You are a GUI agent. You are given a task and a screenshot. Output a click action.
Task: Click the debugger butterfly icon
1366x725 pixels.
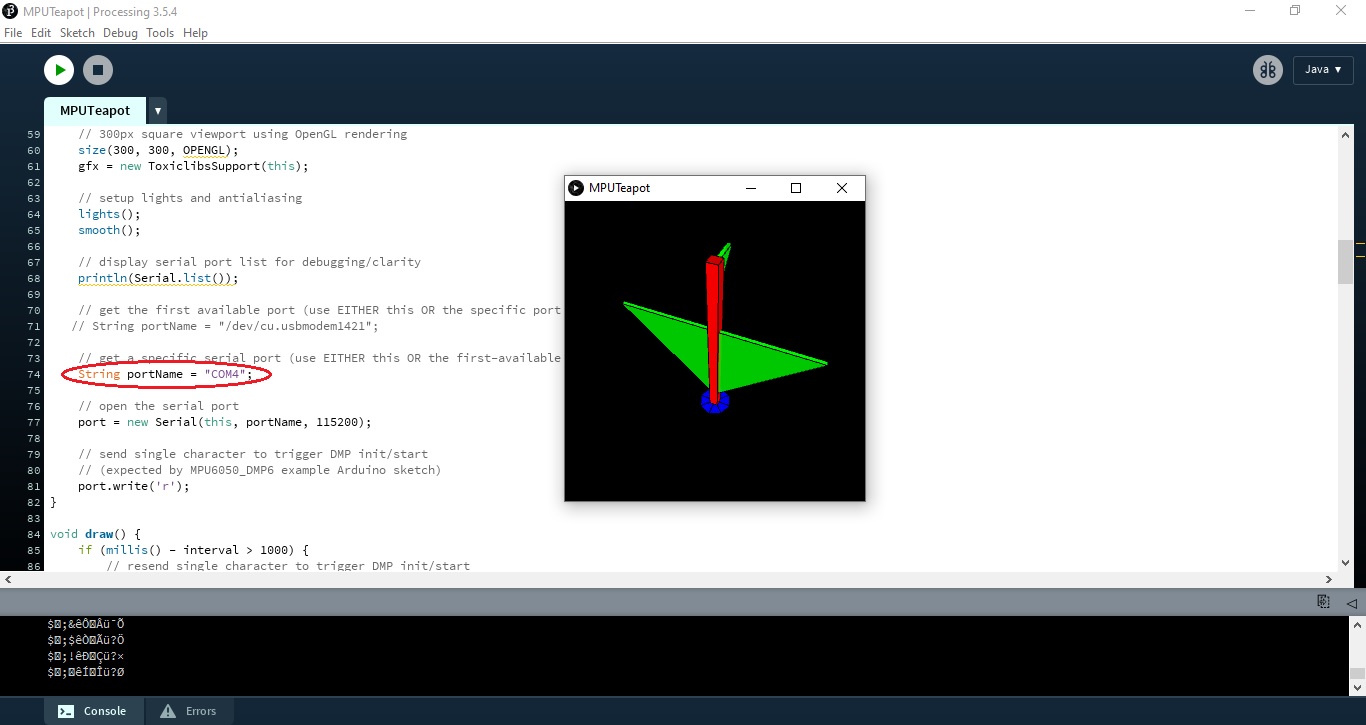pos(1267,70)
